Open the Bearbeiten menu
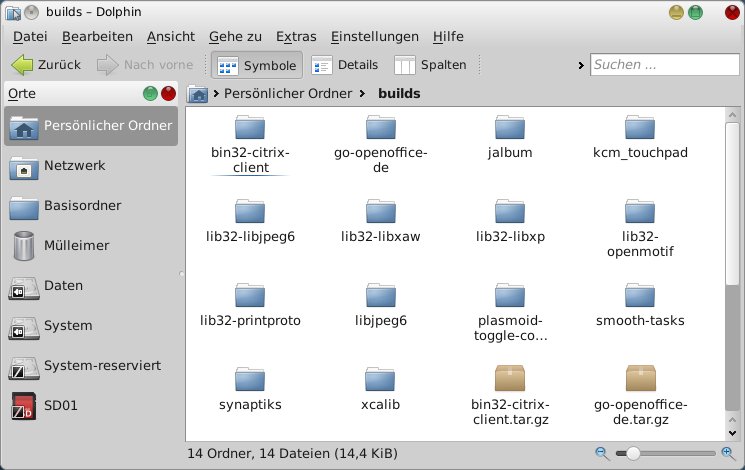 click(97, 37)
